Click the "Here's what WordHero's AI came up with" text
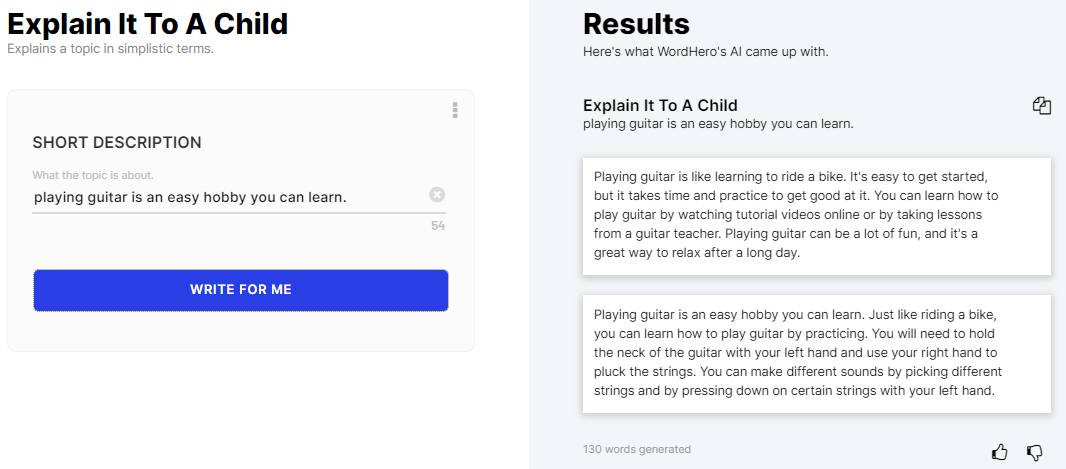1066x469 pixels. point(705,51)
